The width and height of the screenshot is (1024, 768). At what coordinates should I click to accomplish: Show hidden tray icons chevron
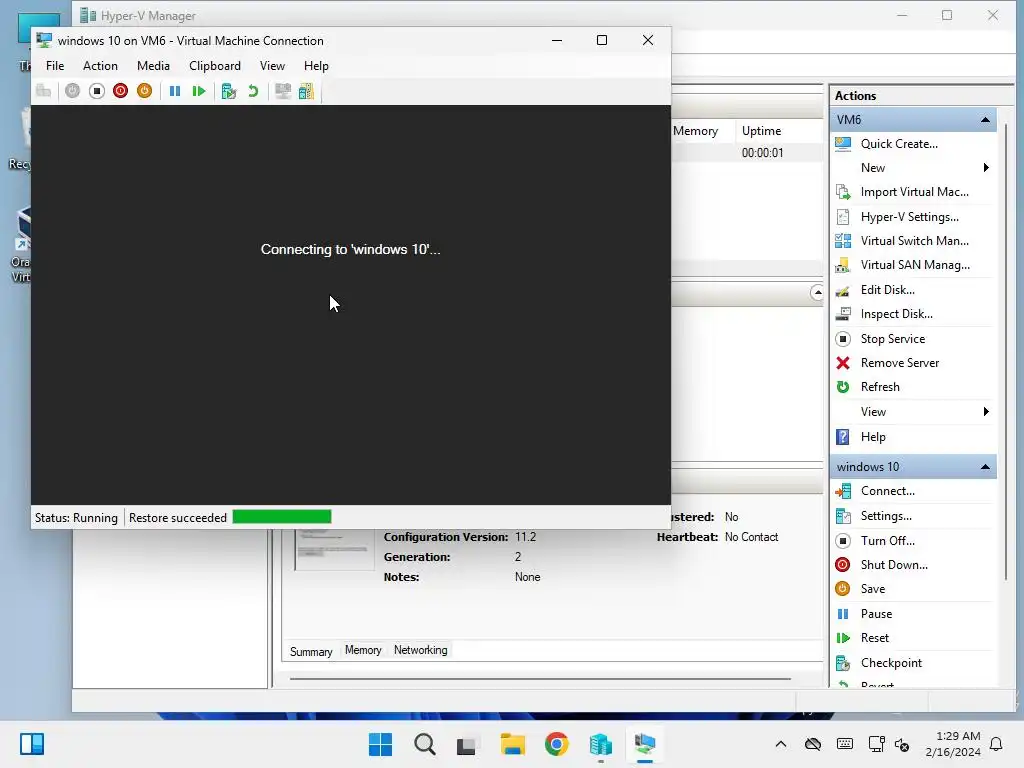(780, 744)
